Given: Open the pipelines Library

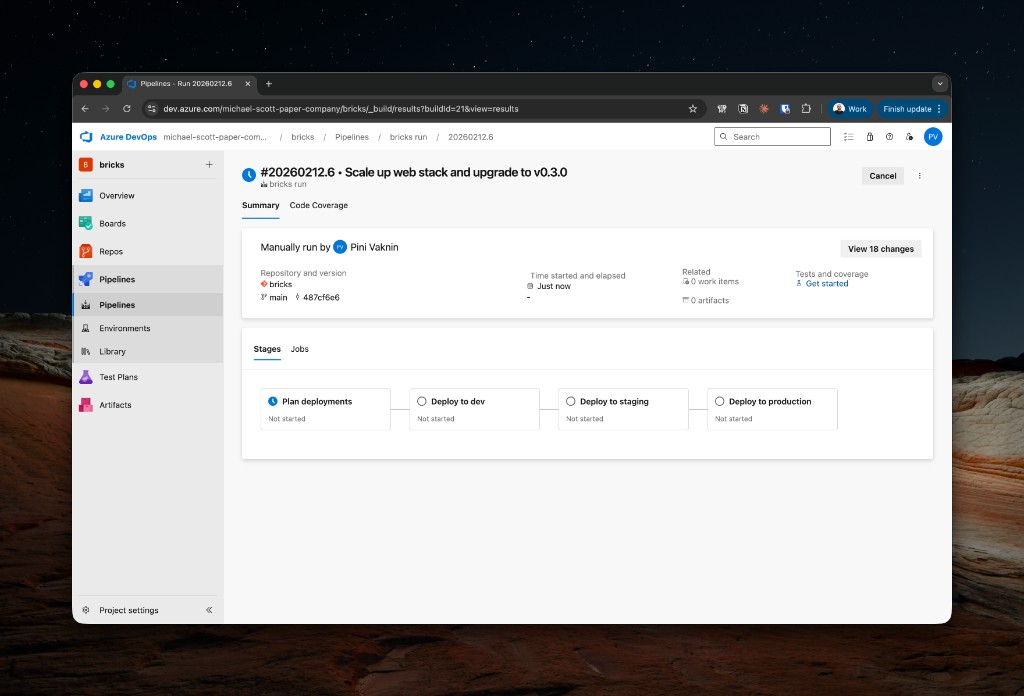Looking at the screenshot, I should click(x=112, y=352).
